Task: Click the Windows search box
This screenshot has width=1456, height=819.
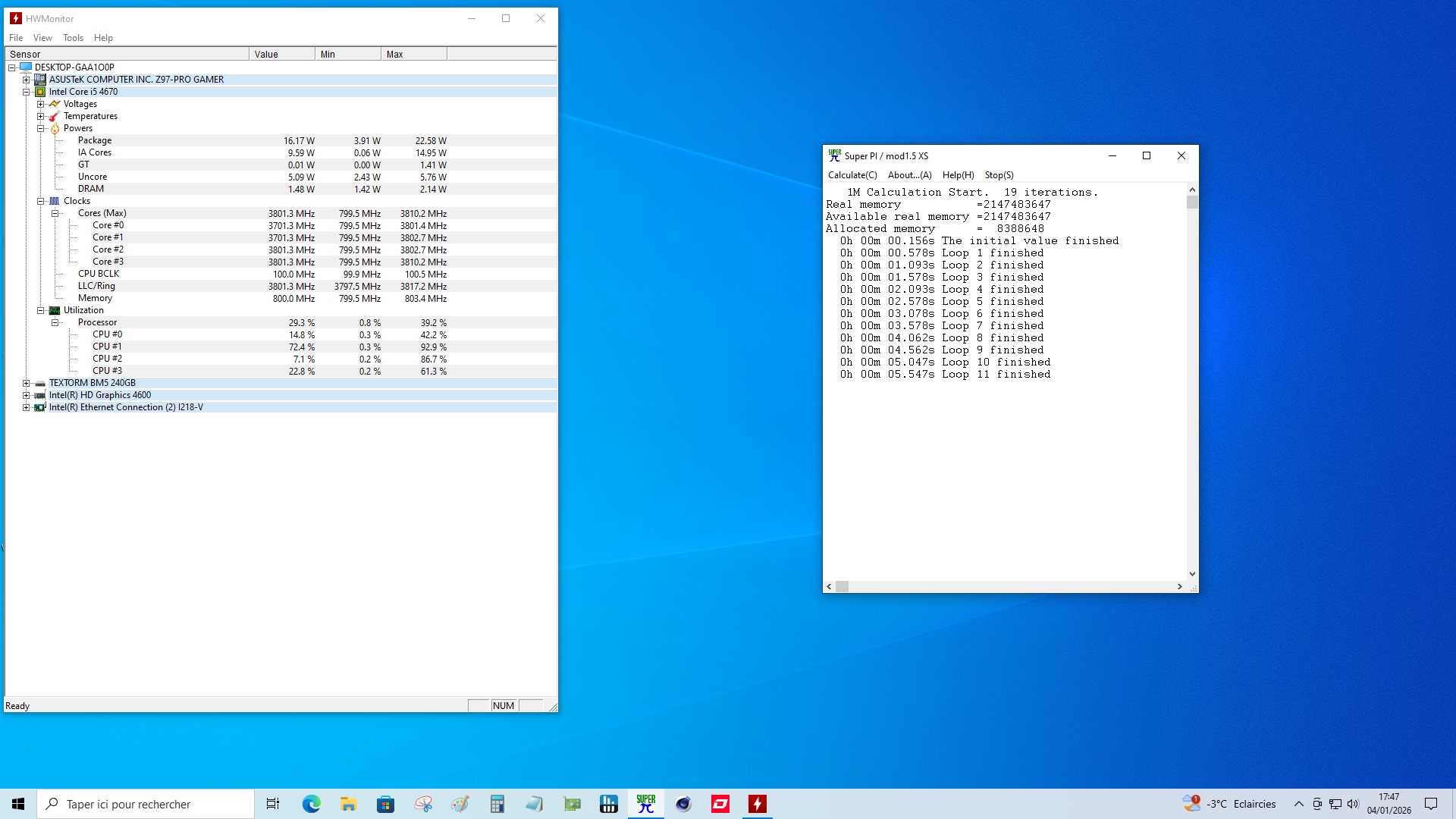Action: [x=146, y=804]
